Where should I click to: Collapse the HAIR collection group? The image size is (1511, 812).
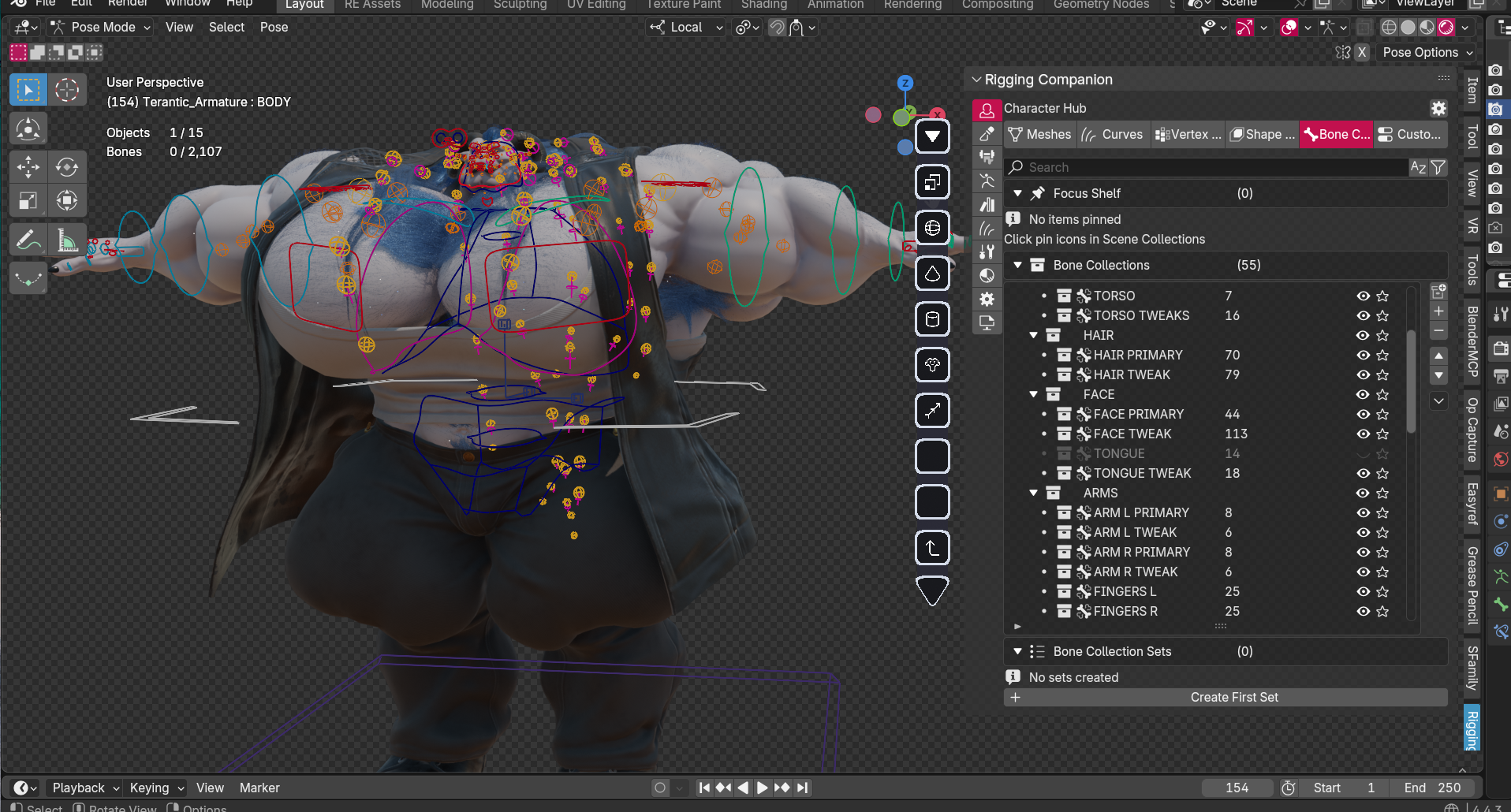1034,335
